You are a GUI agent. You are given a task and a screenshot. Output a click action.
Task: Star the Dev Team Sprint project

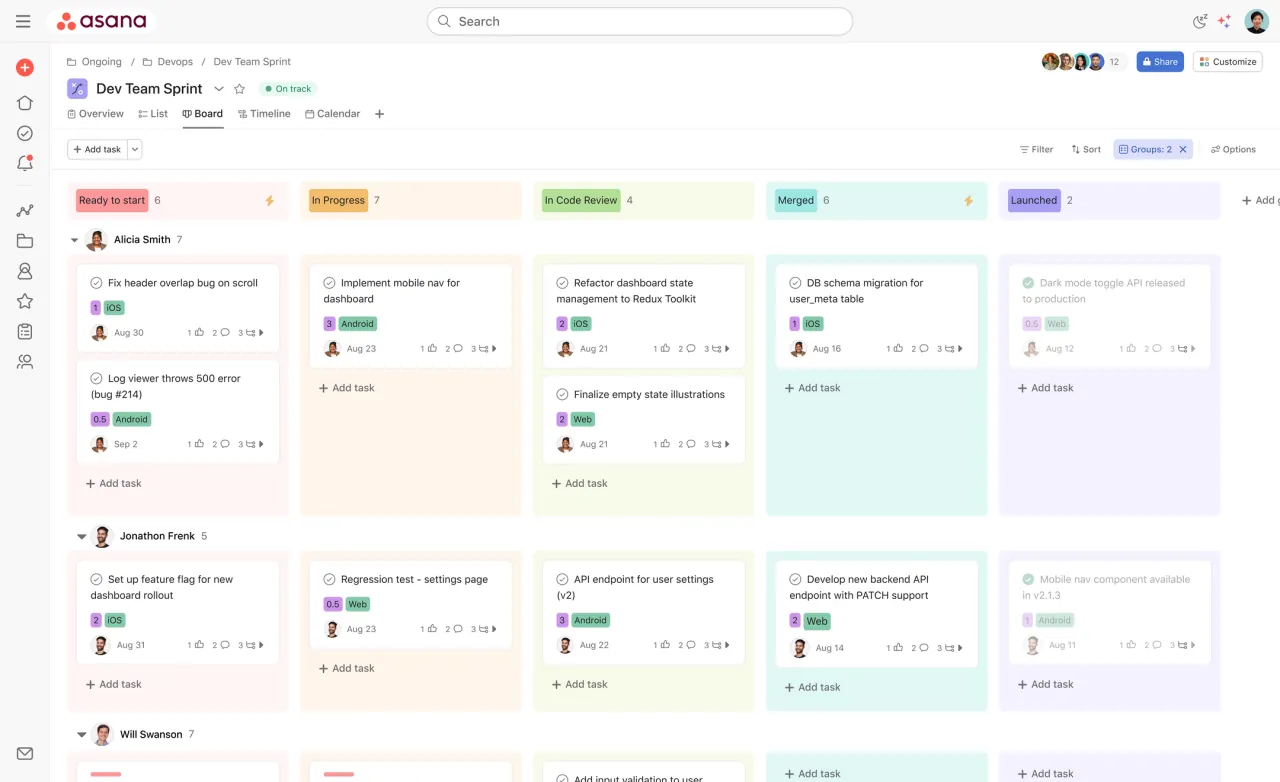click(x=239, y=89)
